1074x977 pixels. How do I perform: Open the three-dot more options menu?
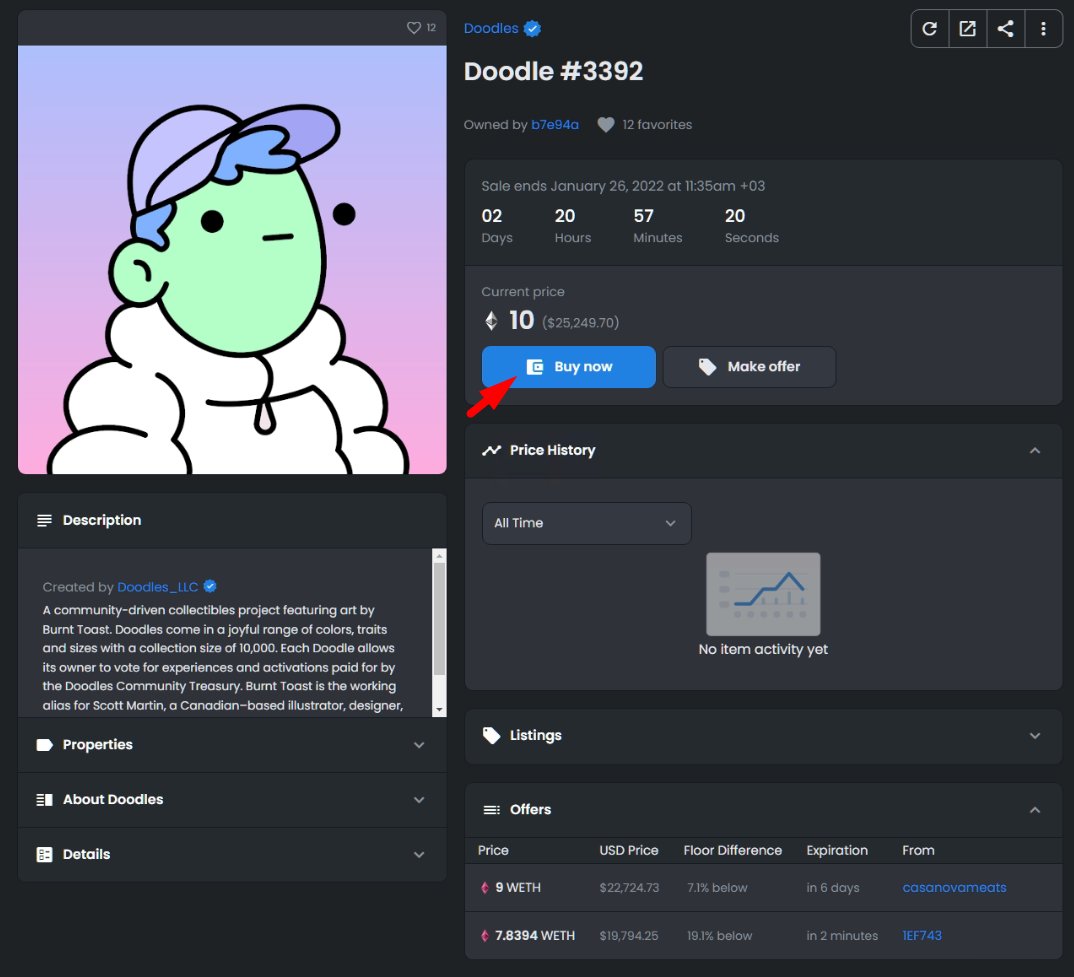click(x=1043, y=29)
